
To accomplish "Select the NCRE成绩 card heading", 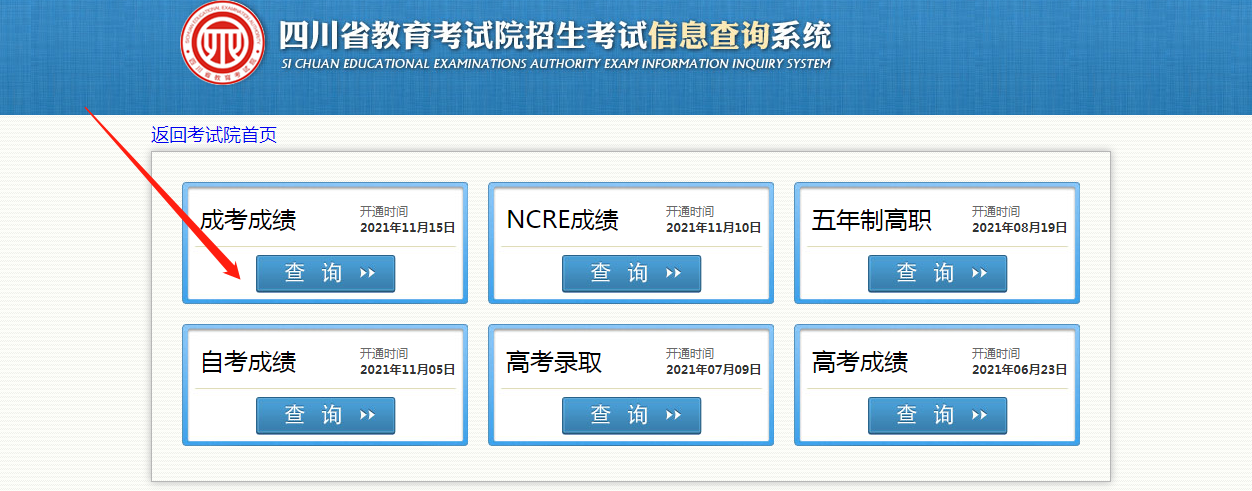I will click(x=562, y=220).
